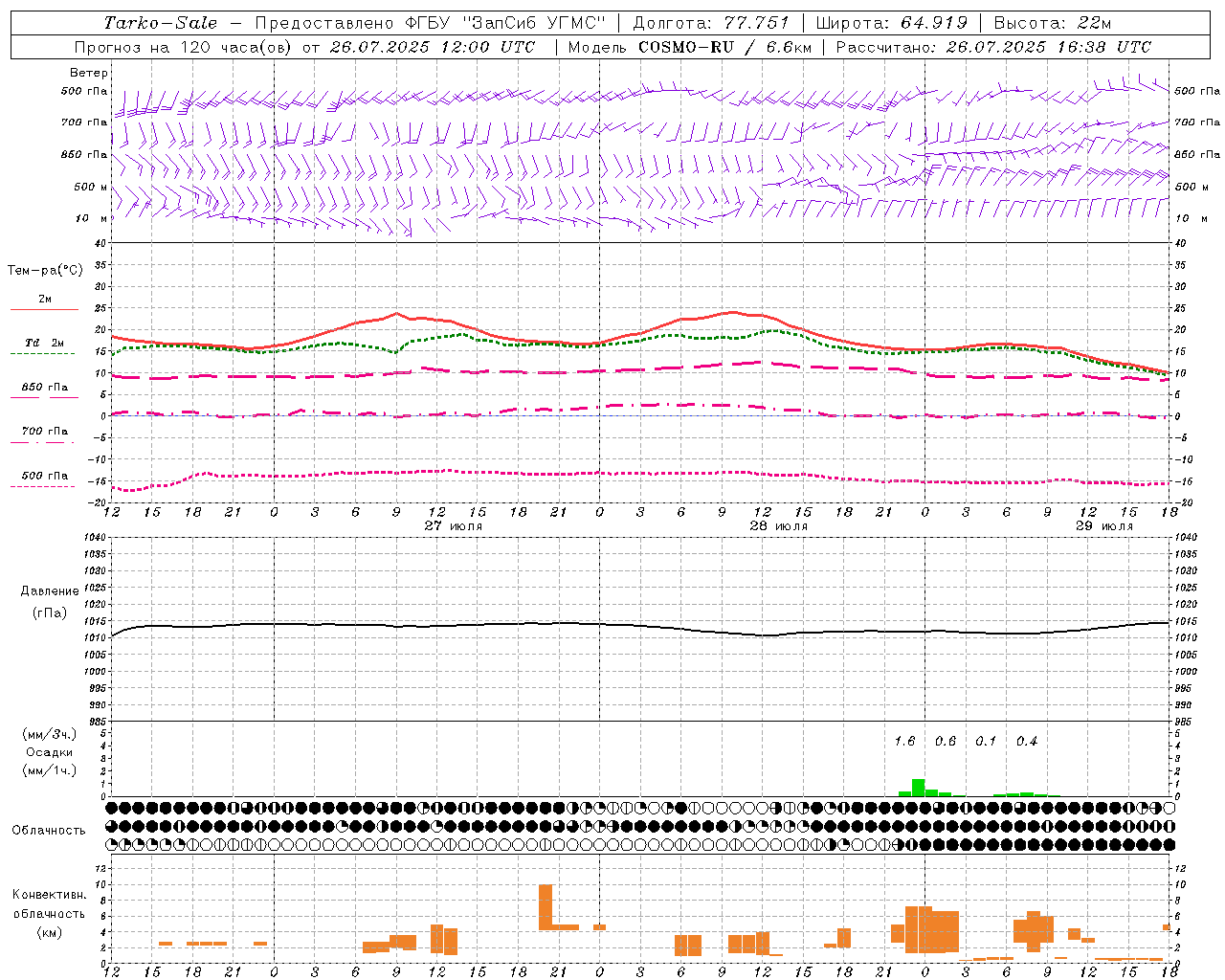Click the left 10 м wind level label

pos(92,218)
